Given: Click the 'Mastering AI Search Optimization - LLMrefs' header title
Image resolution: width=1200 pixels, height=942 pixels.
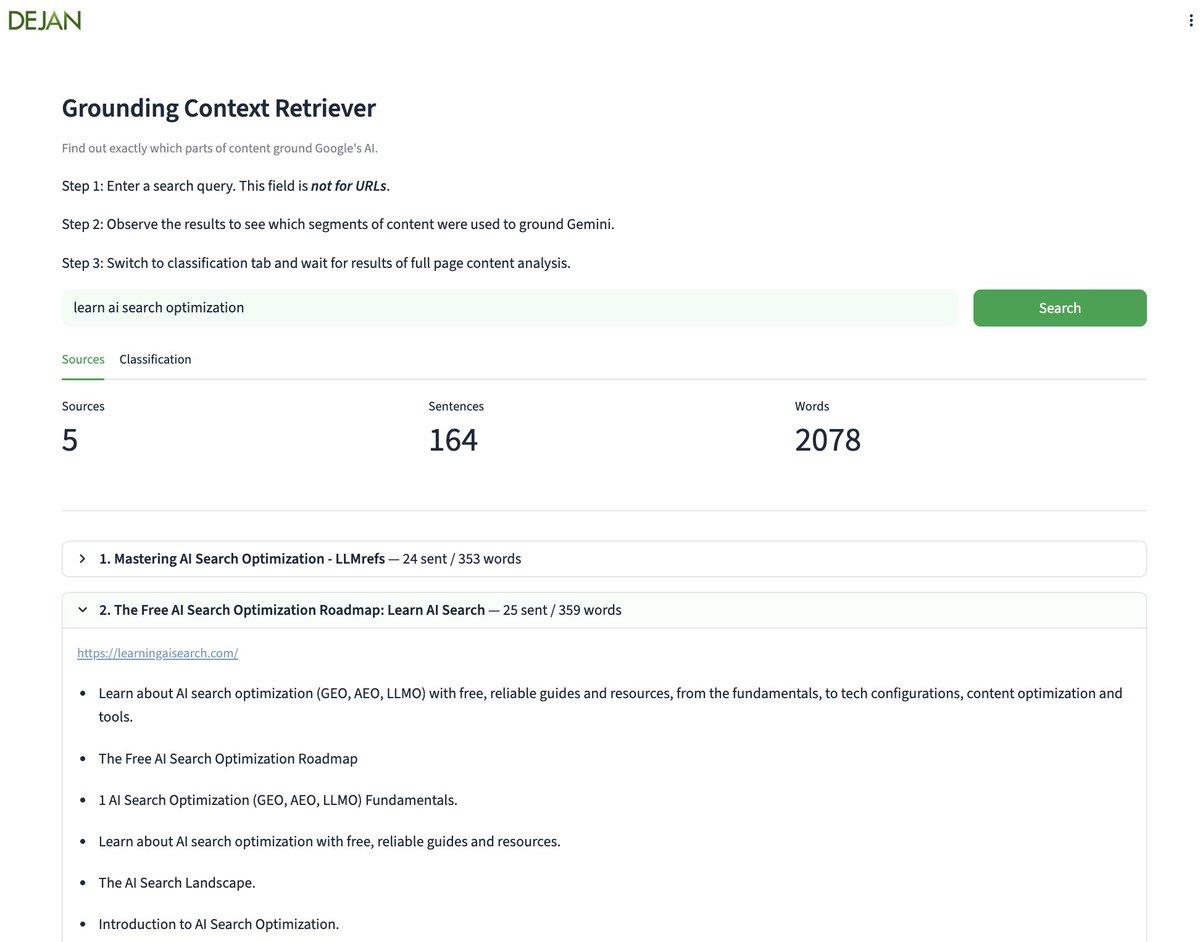Looking at the screenshot, I should (249, 559).
